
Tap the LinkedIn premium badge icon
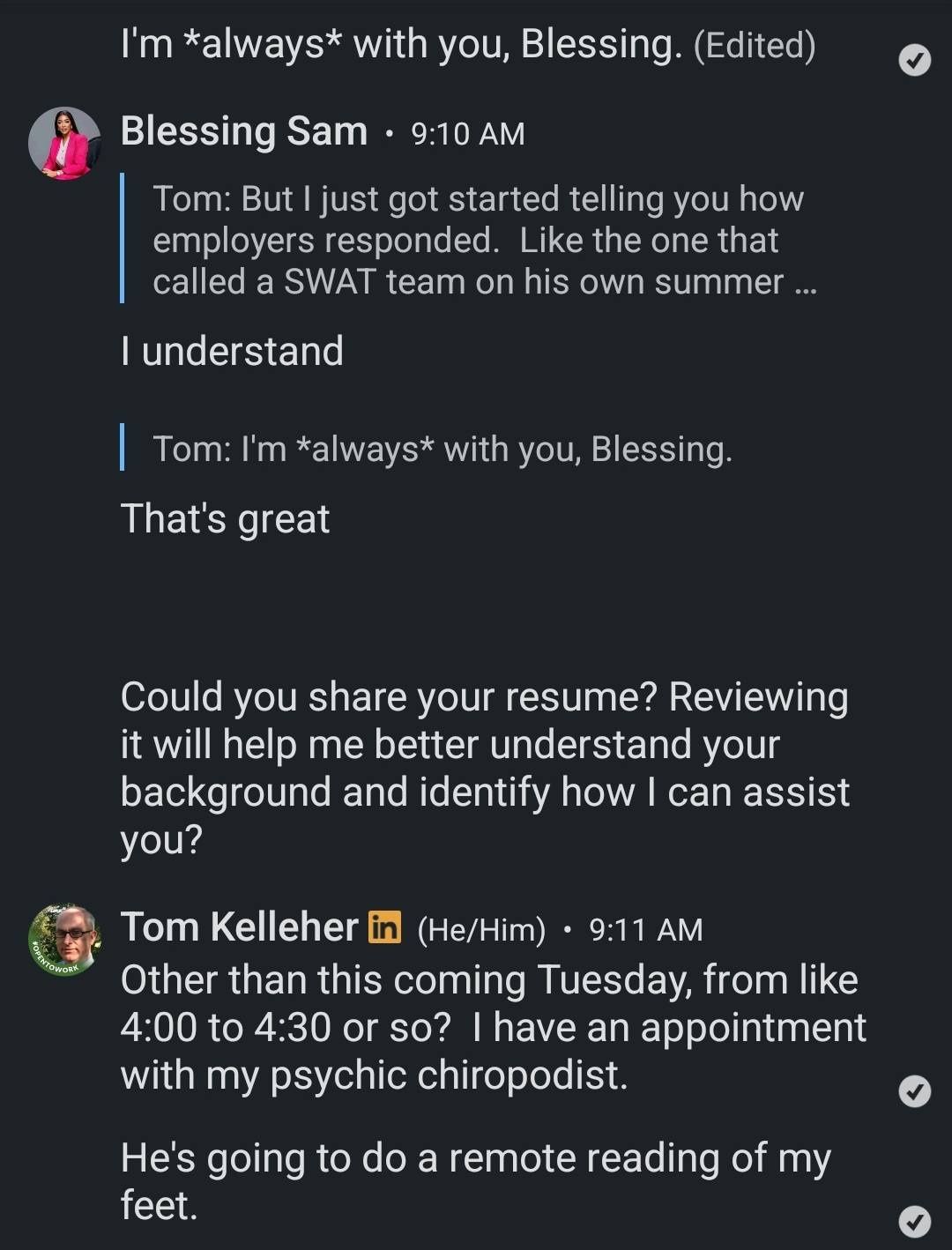point(385,927)
